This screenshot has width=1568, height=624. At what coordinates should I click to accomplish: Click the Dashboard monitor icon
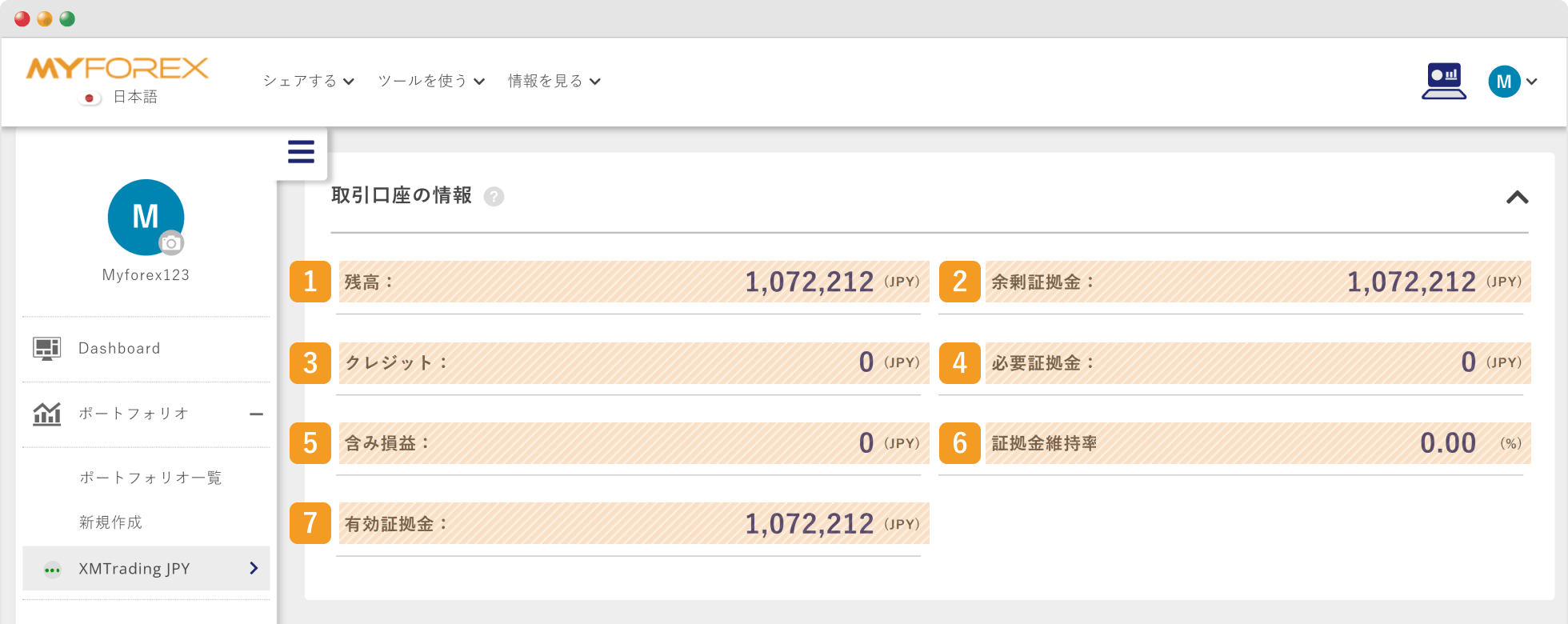coord(46,349)
